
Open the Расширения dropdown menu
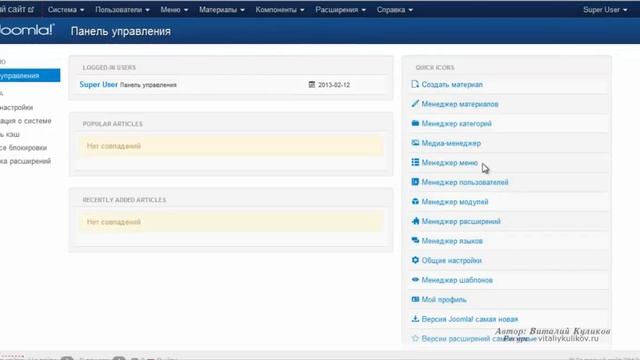pos(340,9)
